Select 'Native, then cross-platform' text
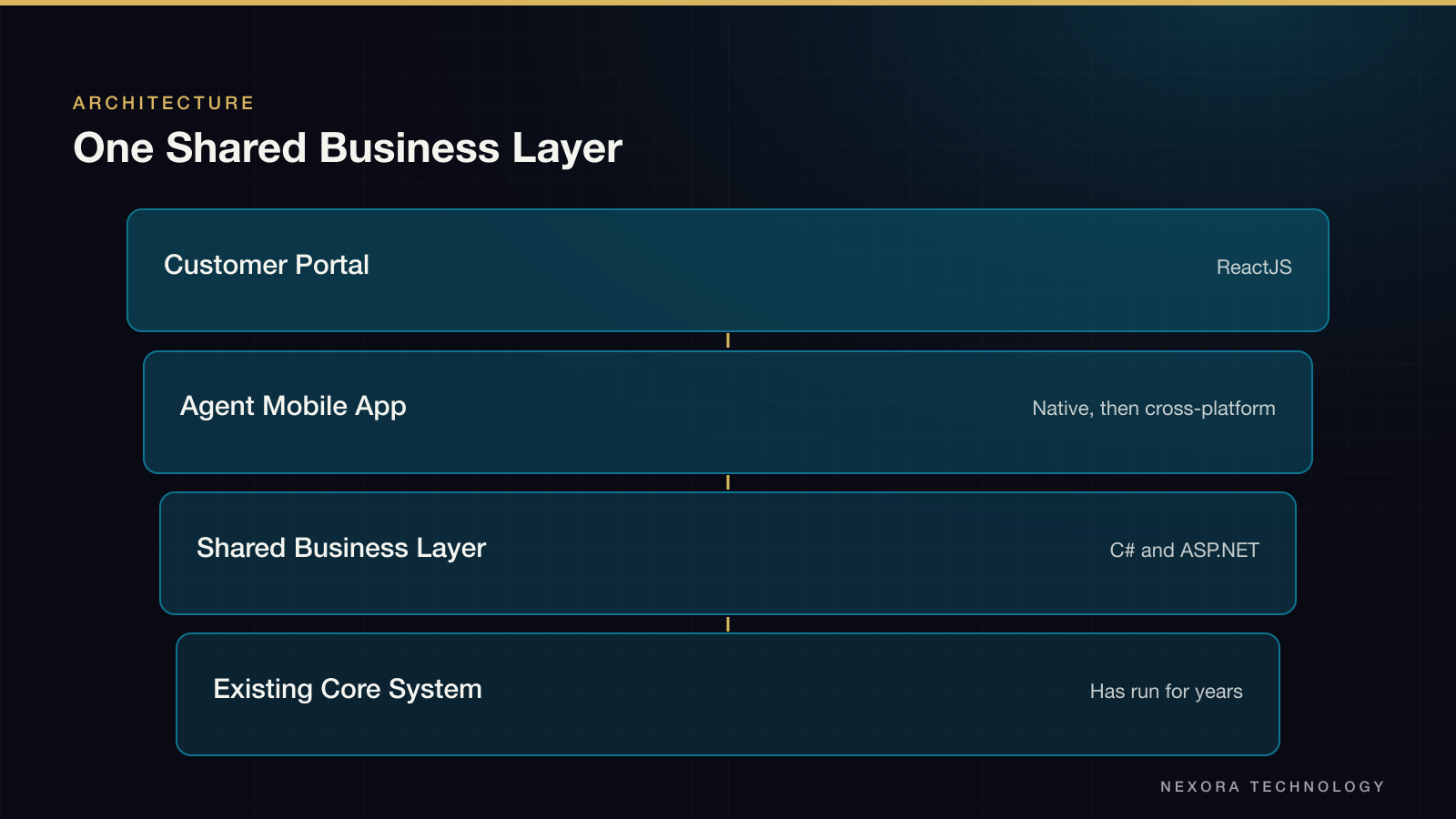1456x819 pixels. click(1154, 409)
